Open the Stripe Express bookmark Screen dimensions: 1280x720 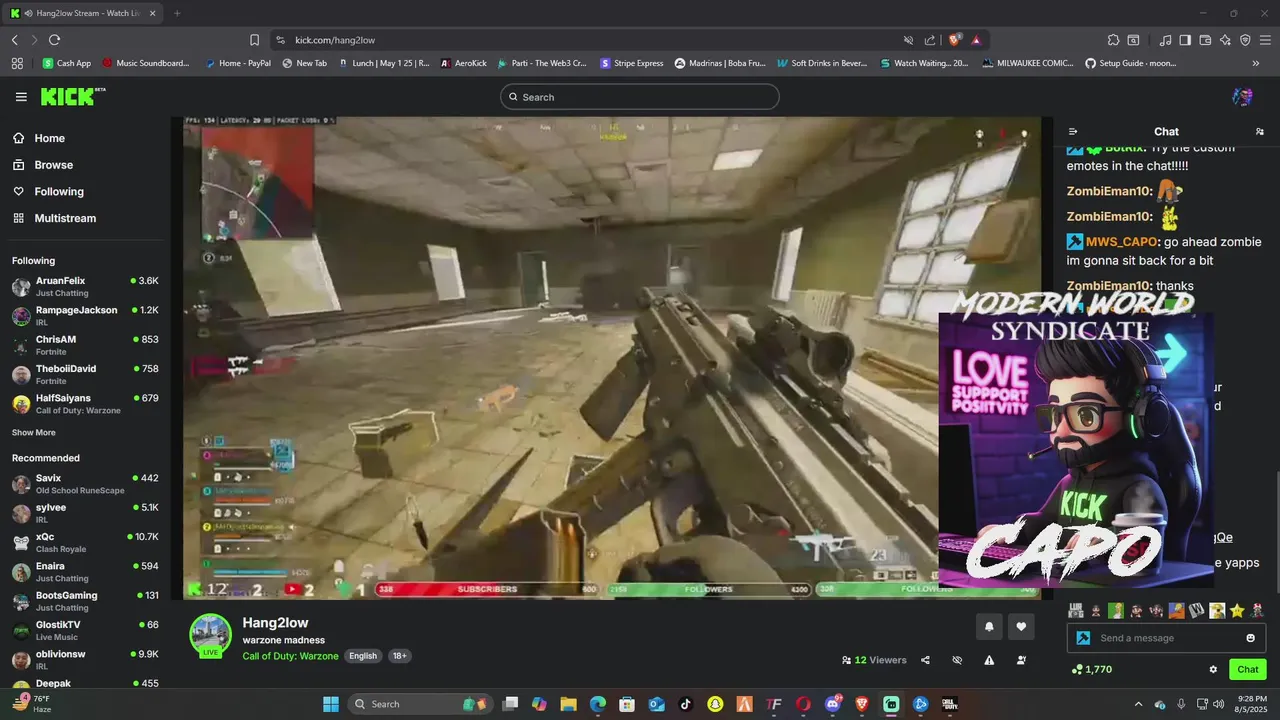click(631, 63)
